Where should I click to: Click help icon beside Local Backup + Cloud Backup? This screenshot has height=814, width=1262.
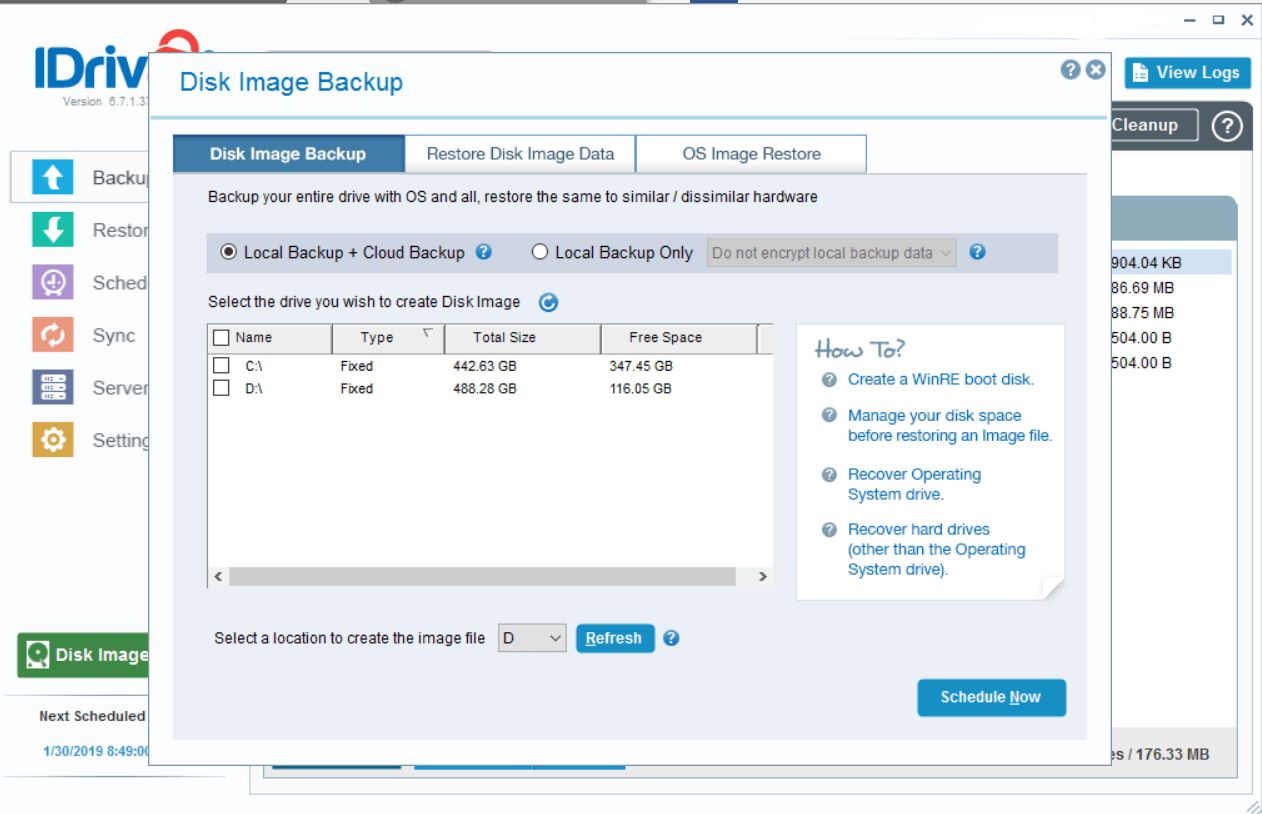tap(483, 252)
